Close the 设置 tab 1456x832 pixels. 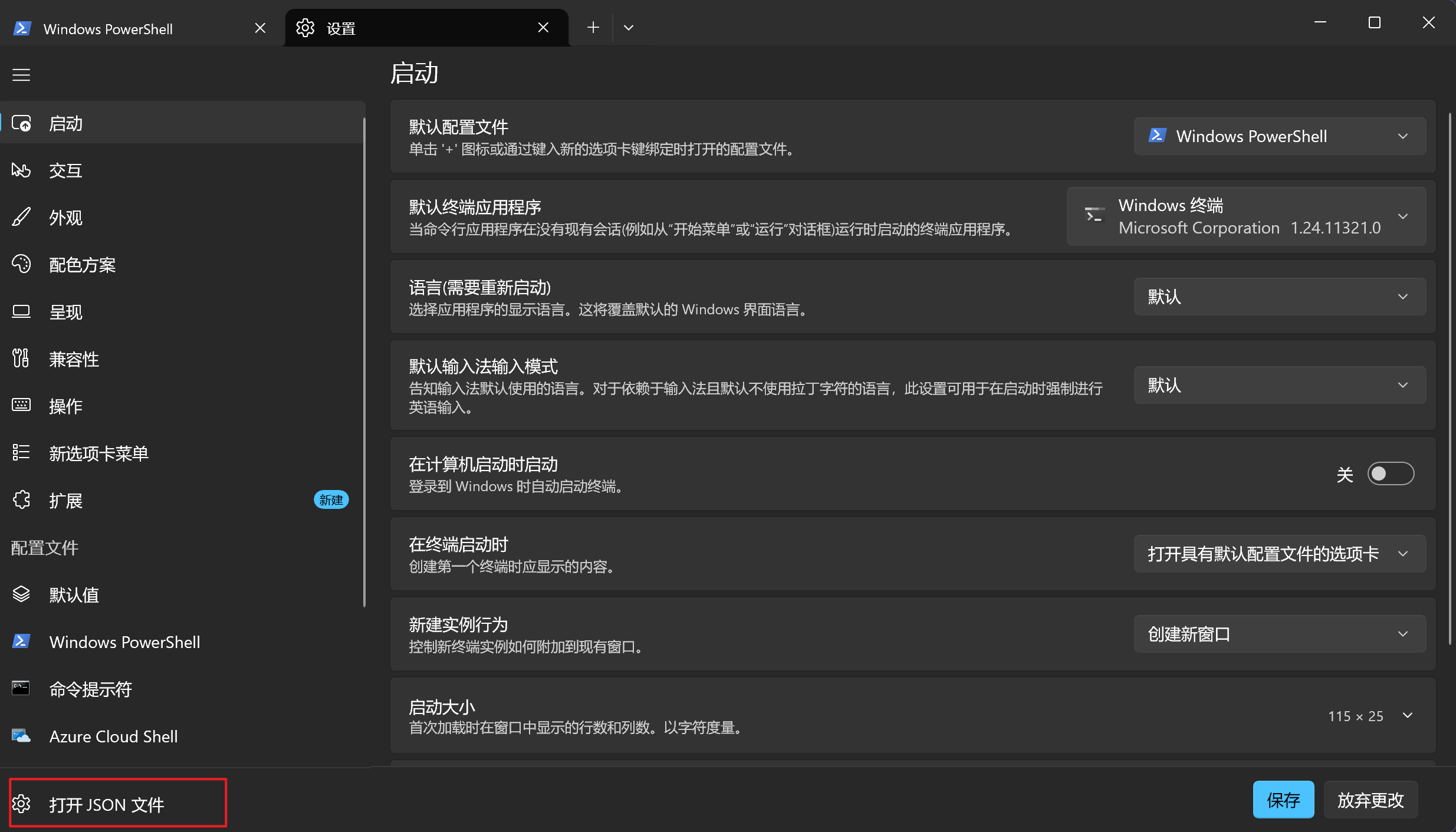(x=543, y=28)
